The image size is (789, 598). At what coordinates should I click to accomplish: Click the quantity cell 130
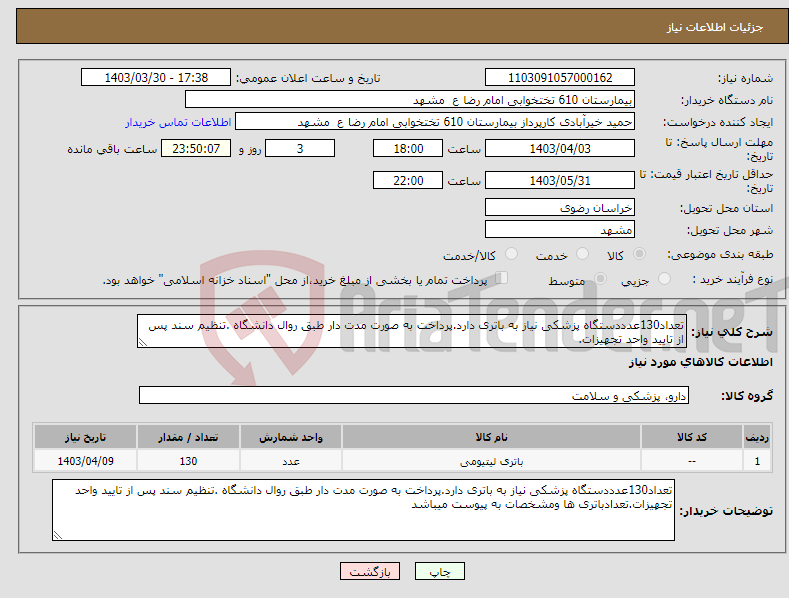click(188, 461)
